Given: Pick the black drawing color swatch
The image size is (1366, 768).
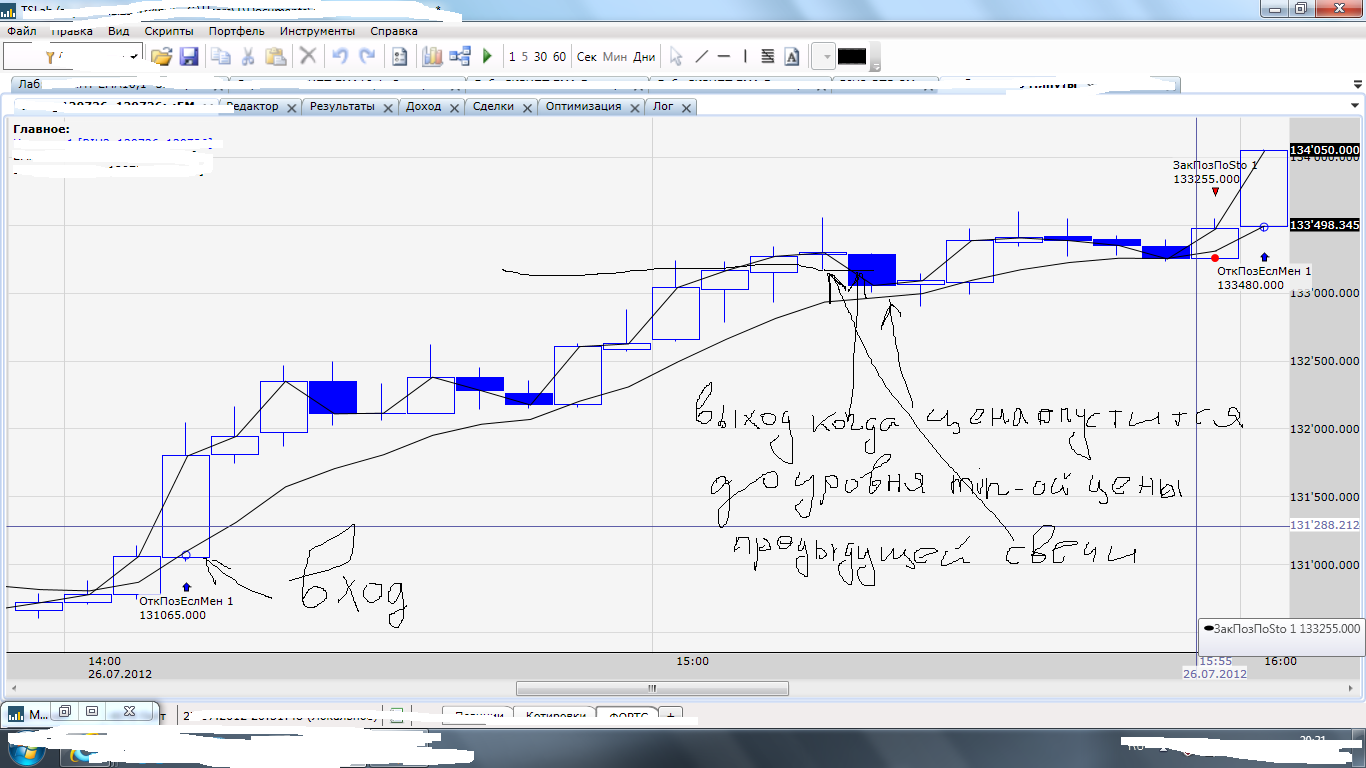Looking at the screenshot, I should point(852,57).
